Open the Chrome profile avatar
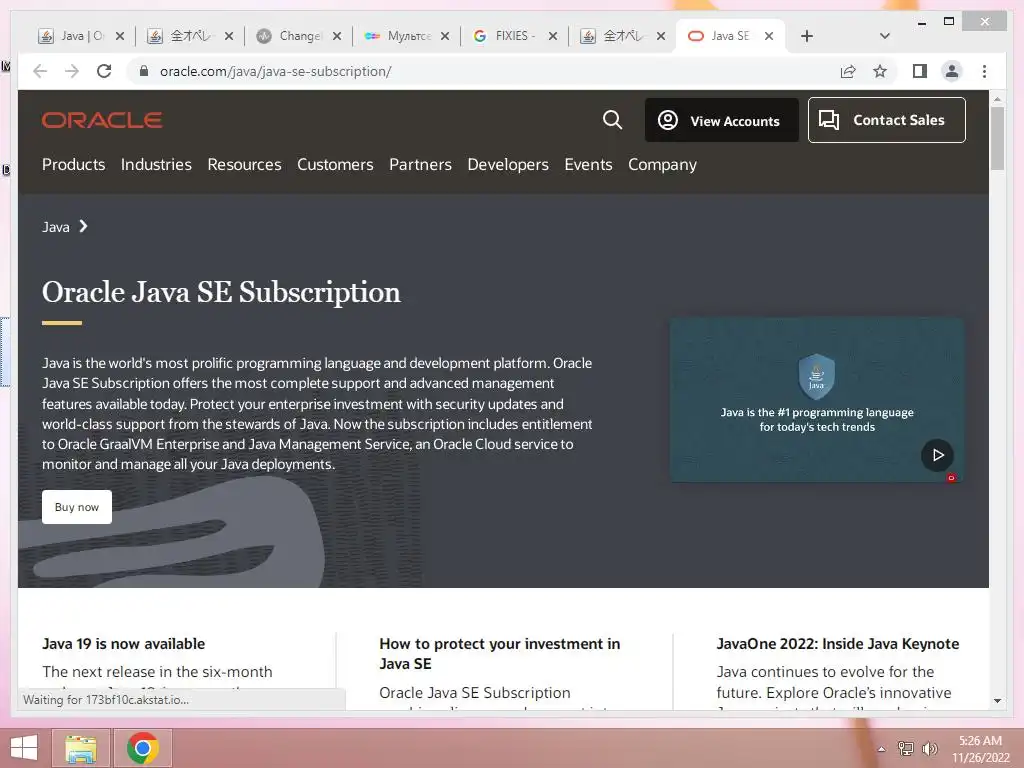This screenshot has width=1024, height=768. coord(952,71)
